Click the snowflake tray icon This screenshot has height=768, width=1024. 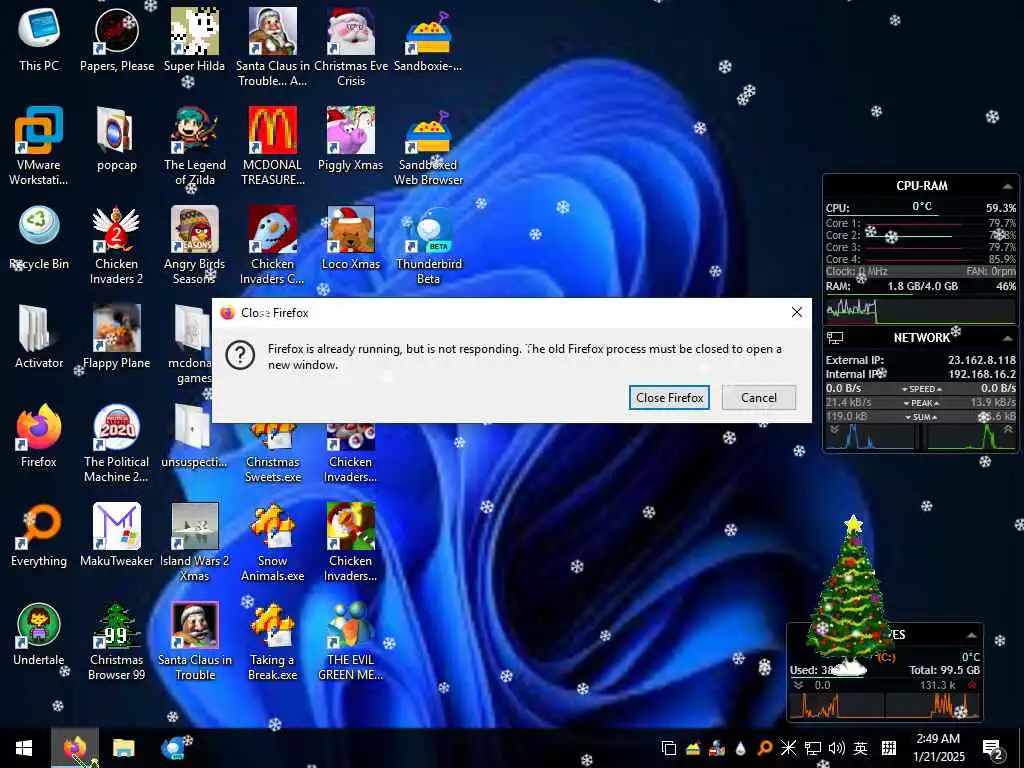coord(789,748)
